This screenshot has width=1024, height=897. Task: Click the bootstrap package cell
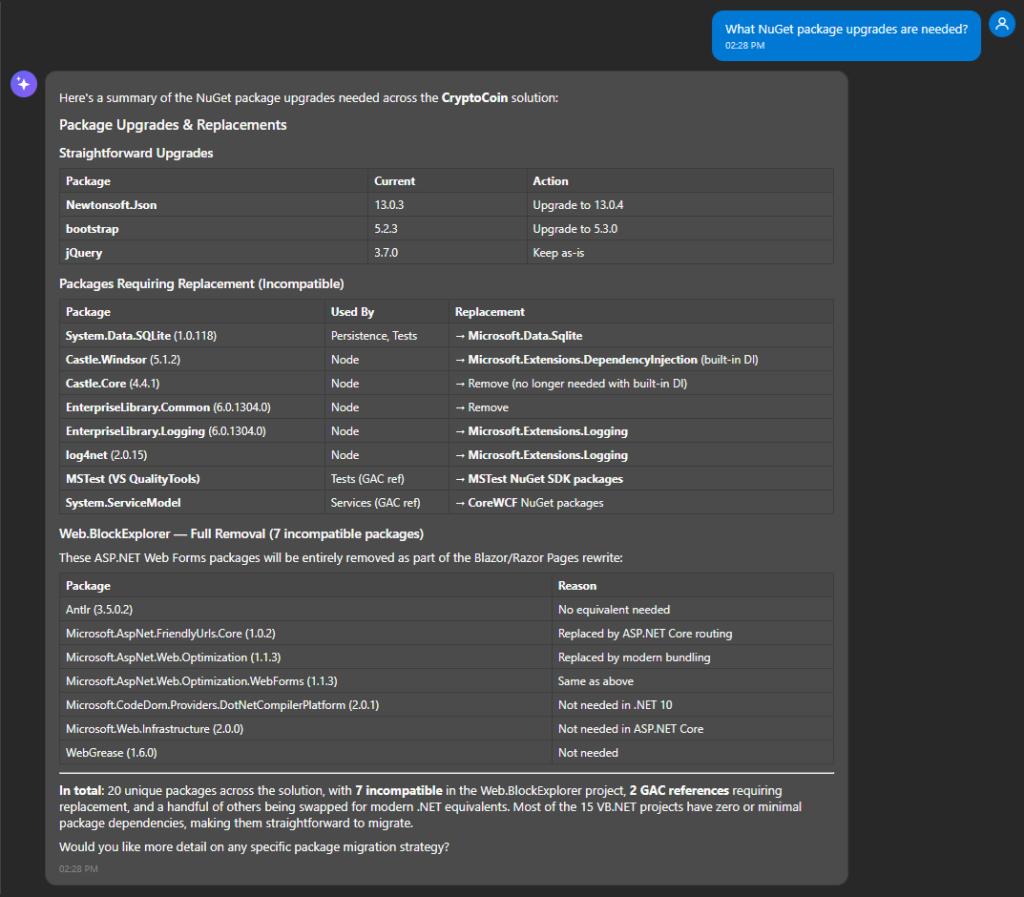pyautogui.click(x=214, y=229)
